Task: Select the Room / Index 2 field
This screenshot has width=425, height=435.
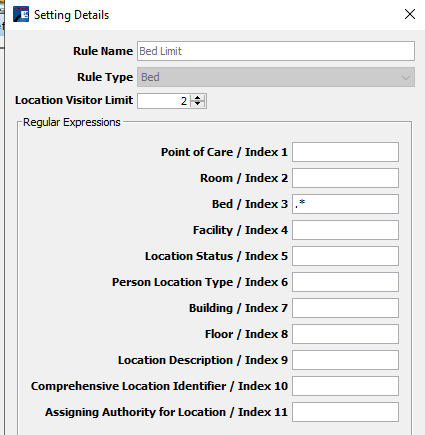Action: [x=345, y=178]
